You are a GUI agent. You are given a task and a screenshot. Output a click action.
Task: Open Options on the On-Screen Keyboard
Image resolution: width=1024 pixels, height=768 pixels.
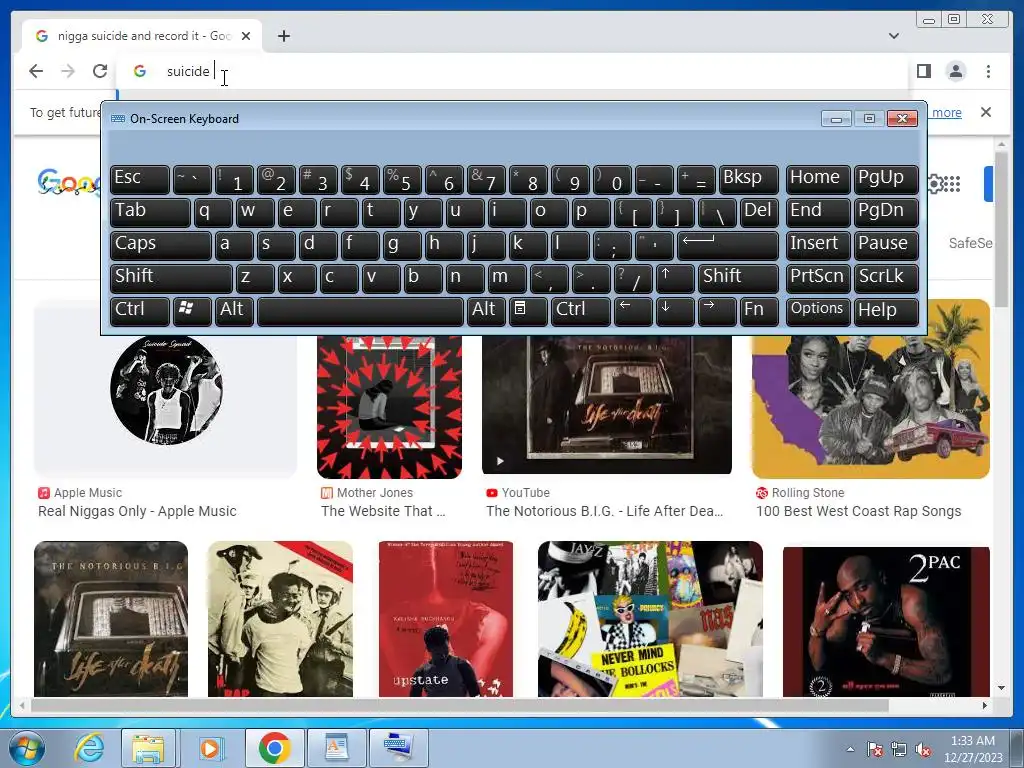tap(818, 311)
